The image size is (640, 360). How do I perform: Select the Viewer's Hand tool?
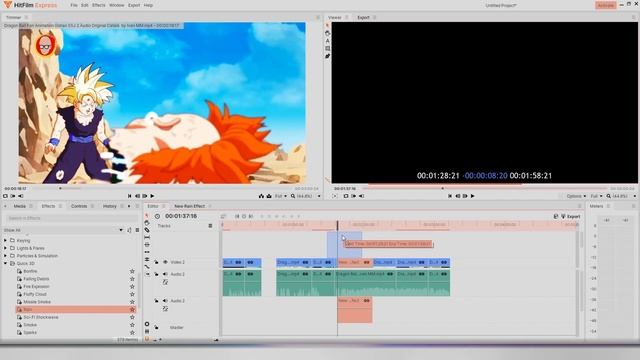click(x=327, y=33)
